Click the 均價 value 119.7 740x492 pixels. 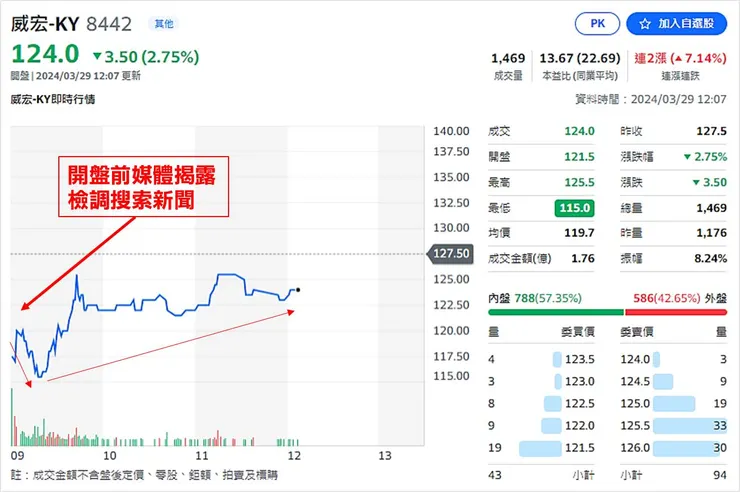coord(579,233)
